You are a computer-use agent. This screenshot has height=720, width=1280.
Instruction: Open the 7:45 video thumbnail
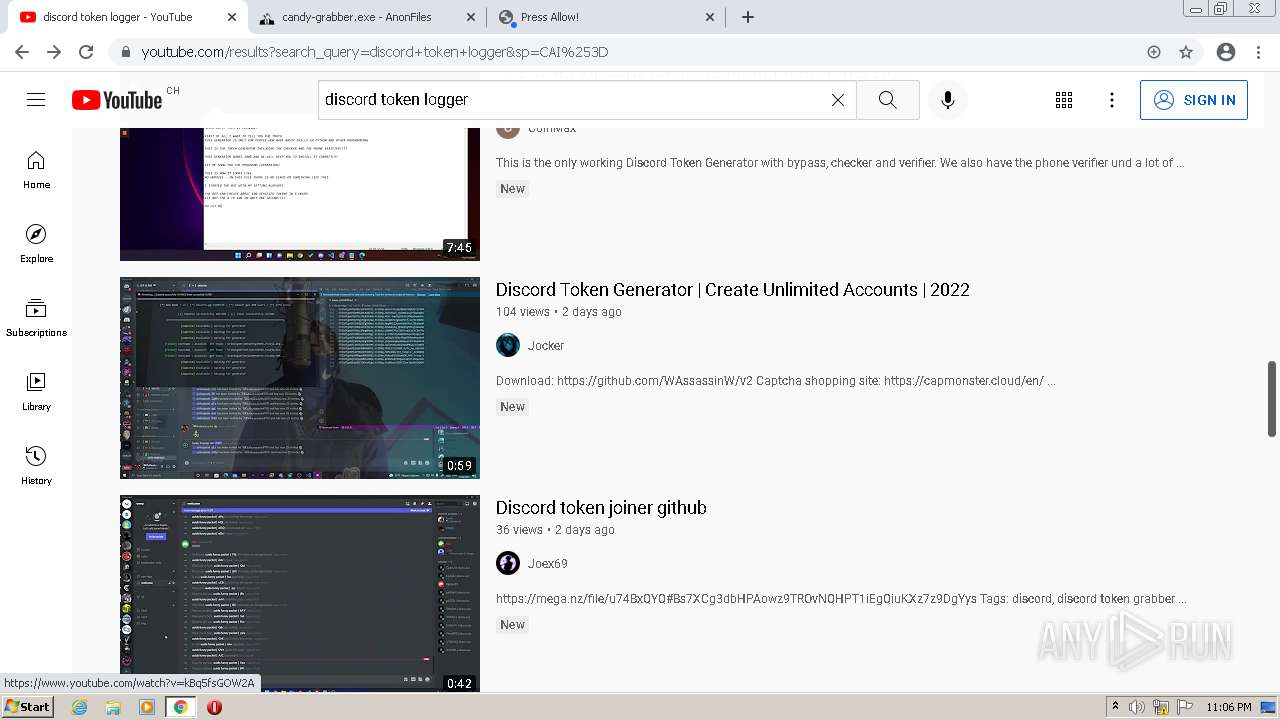click(300, 194)
